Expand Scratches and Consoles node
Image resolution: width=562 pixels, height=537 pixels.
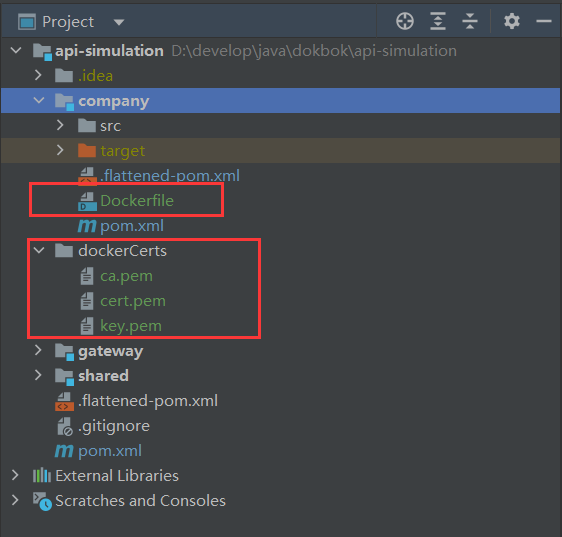click(15, 500)
